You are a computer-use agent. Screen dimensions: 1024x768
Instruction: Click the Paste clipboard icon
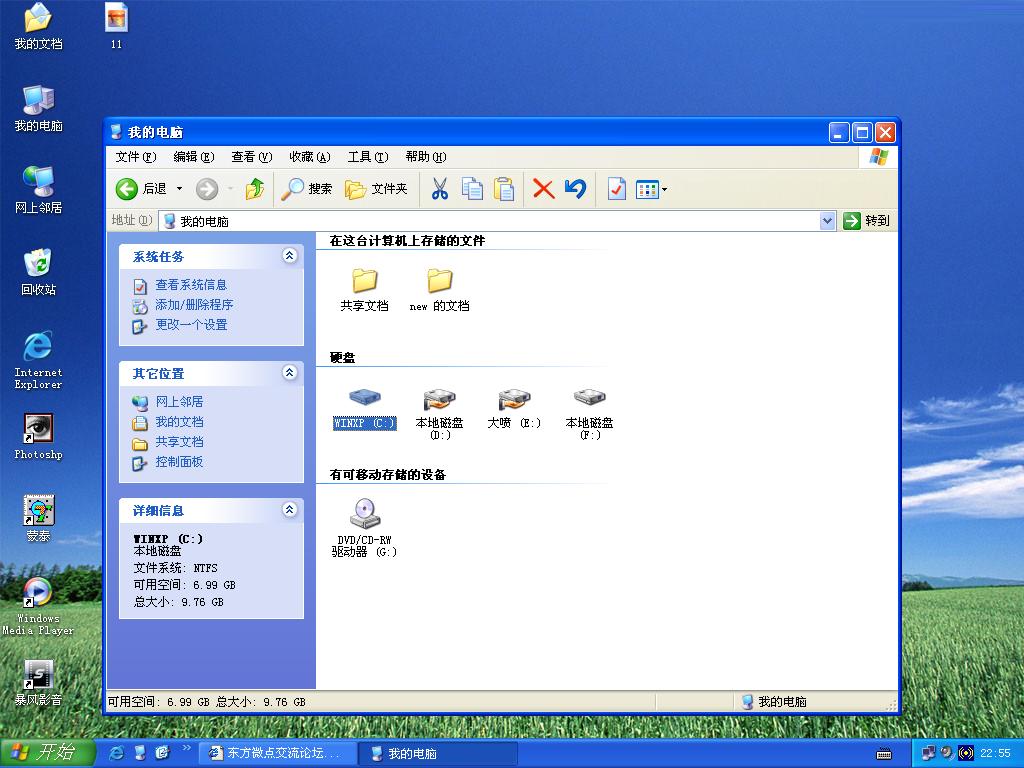pyautogui.click(x=504, y=189)
